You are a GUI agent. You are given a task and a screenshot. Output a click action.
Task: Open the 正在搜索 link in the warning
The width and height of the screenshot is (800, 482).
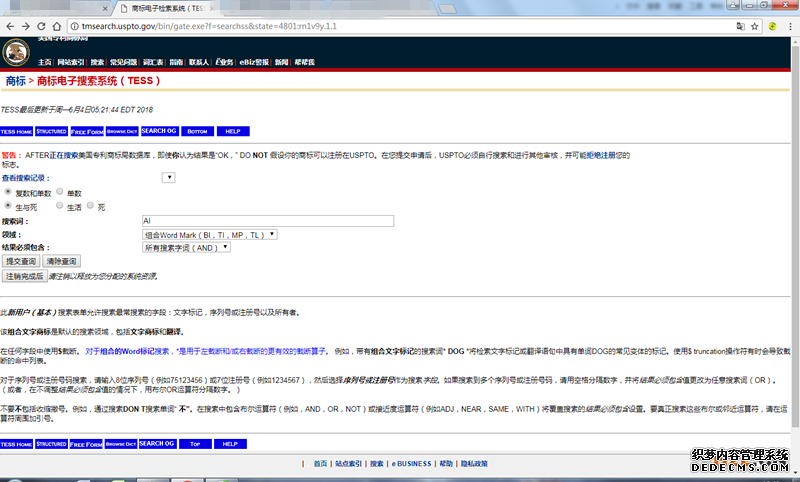point(64,155)
